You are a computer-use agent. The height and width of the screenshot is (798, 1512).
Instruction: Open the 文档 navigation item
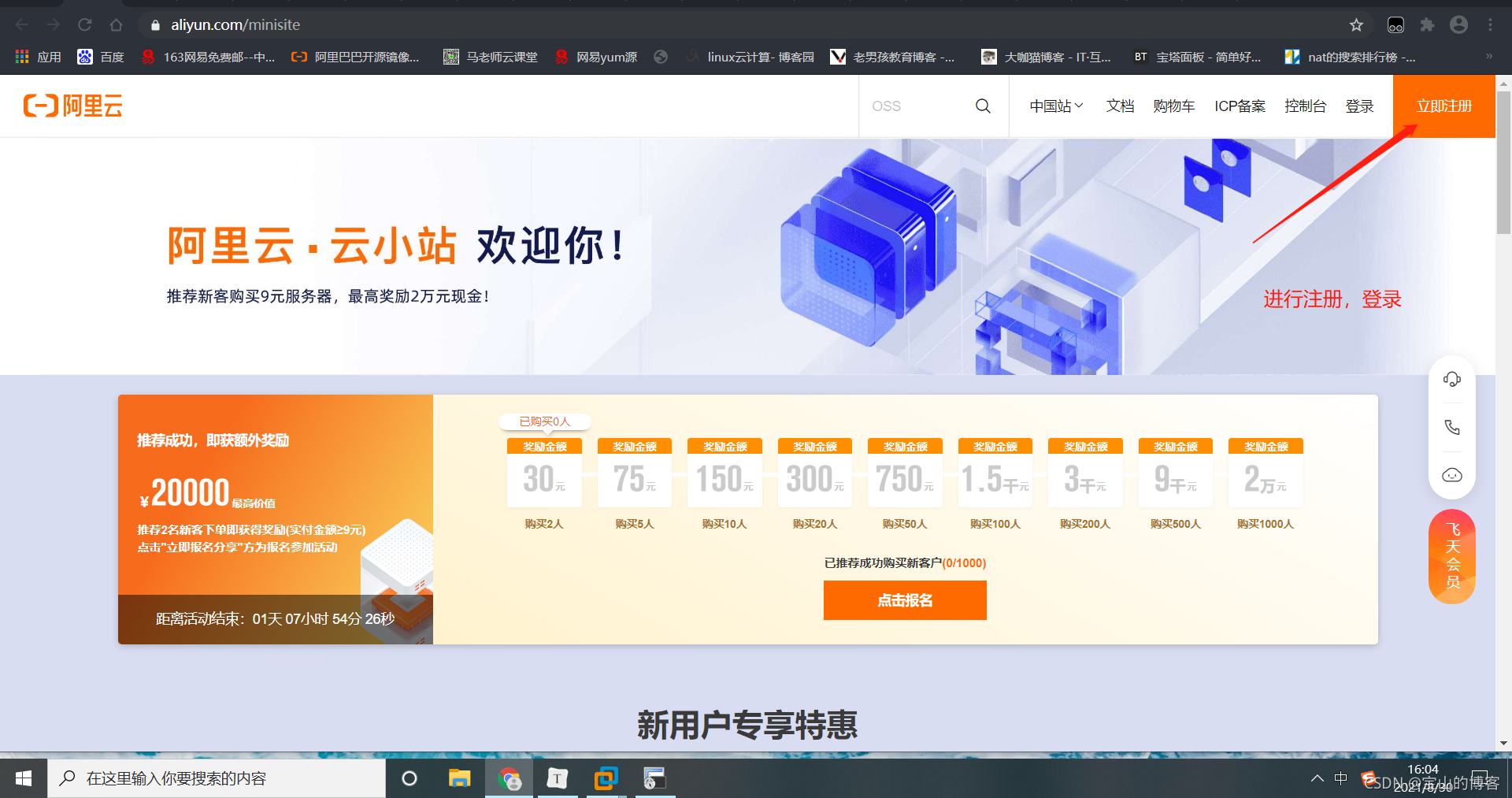[1120, 106]
